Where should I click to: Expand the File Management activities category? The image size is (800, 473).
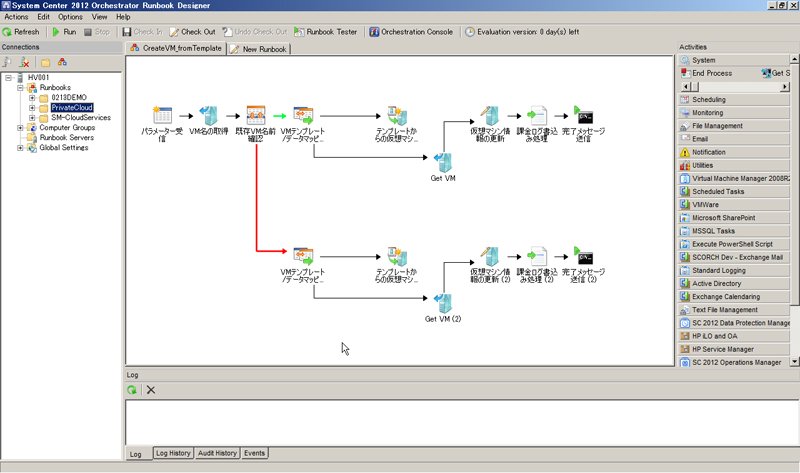(734, 126)
